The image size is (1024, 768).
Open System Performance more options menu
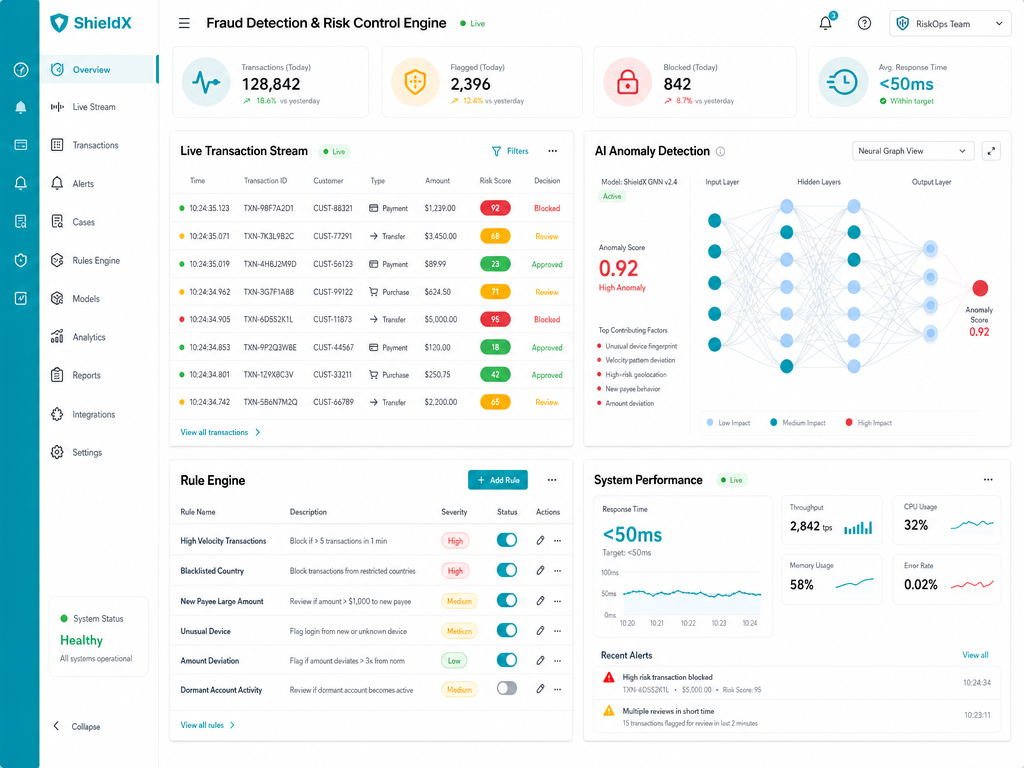tap(988, 479)
